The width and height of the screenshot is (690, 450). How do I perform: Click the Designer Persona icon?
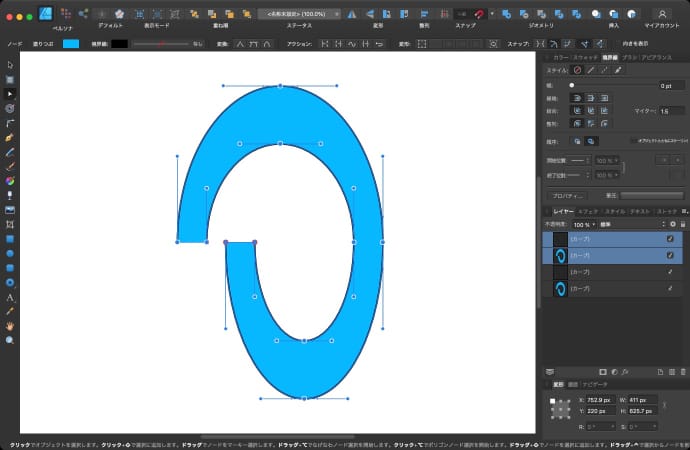(x=45, y=14)
